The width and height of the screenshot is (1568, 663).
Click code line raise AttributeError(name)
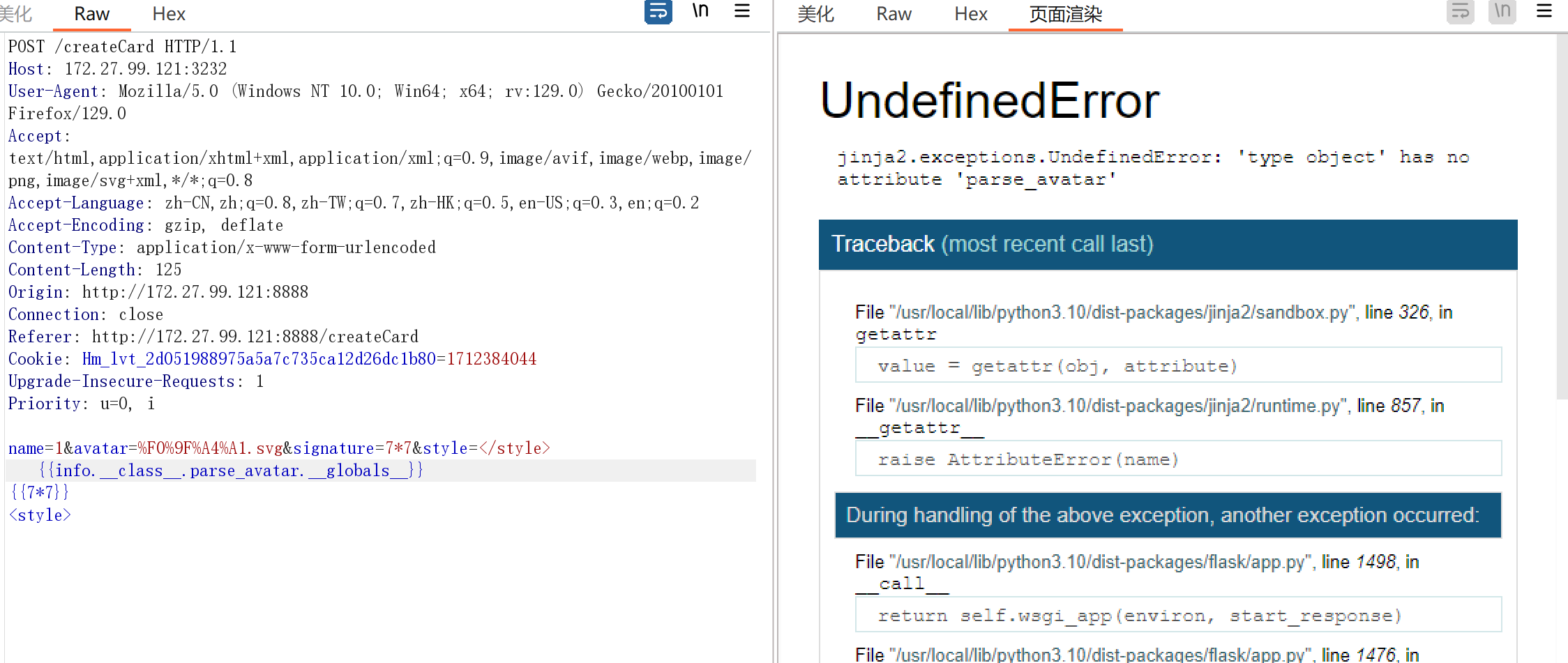coord(1178,459)
